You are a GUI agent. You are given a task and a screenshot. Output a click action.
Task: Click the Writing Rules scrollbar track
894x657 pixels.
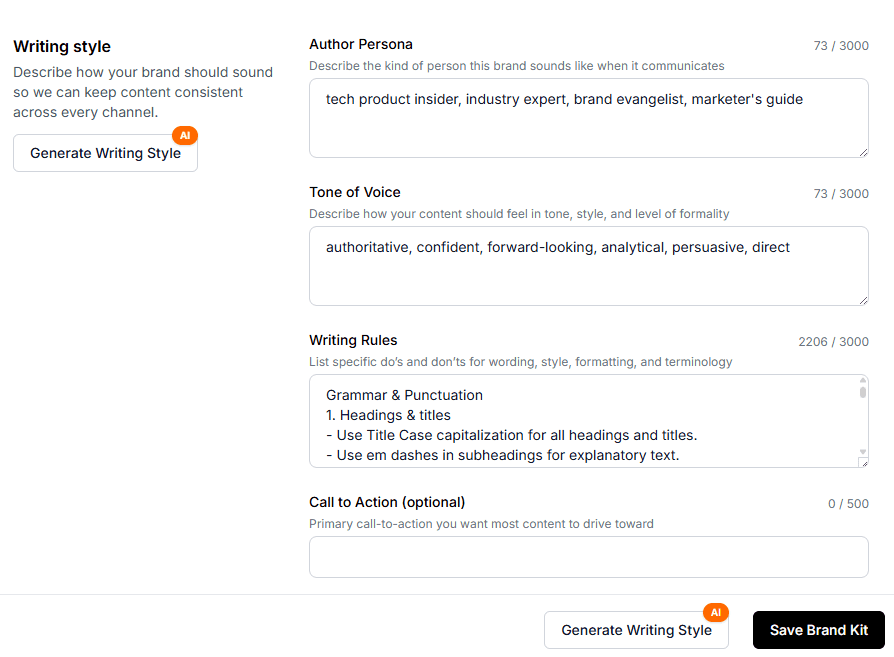tap(861, 420)
